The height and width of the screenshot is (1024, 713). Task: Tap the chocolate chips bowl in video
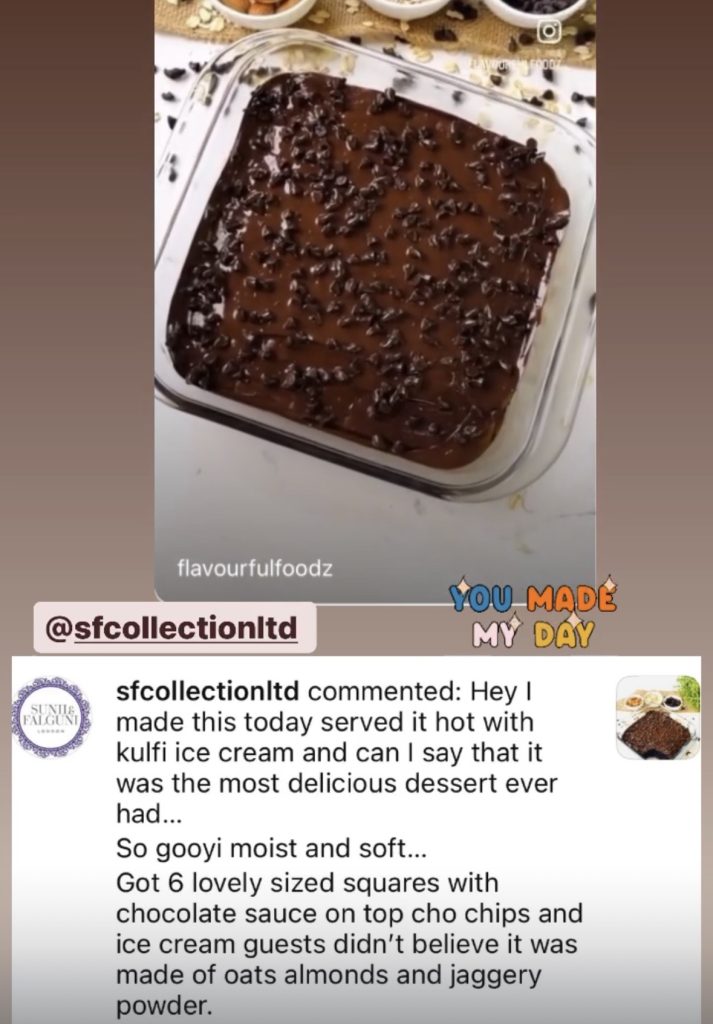pyautogui.click(x=534, y=10)
